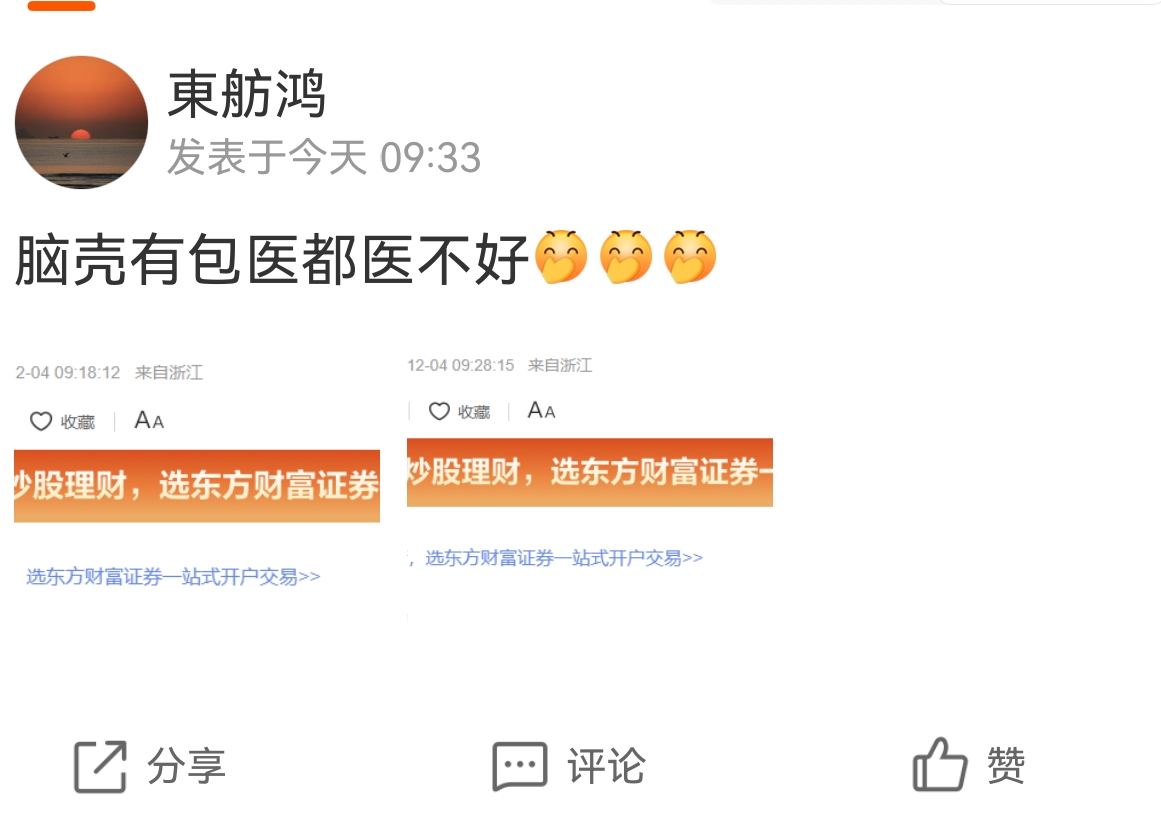Open left 炒股理财 orange banner image
Screen dimensions: 1161x830
coord(197,486)
